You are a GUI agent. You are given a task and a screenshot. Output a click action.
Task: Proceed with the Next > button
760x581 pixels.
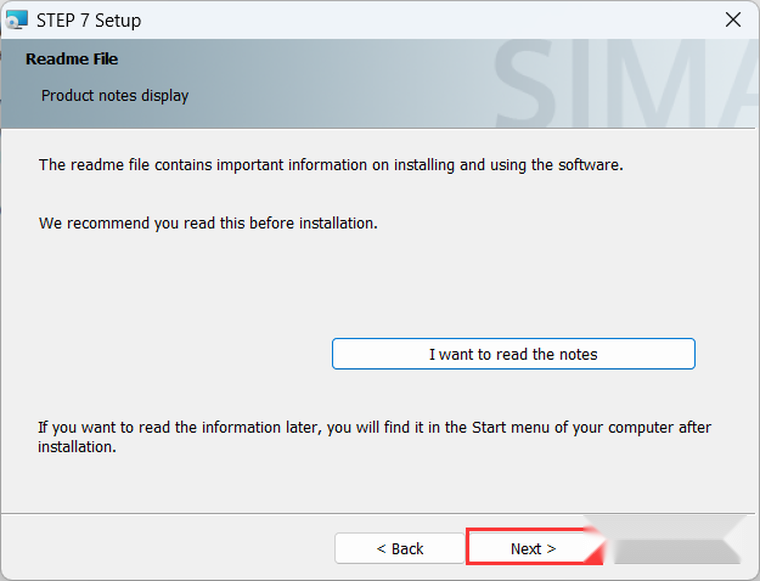(x=532, y=548)
